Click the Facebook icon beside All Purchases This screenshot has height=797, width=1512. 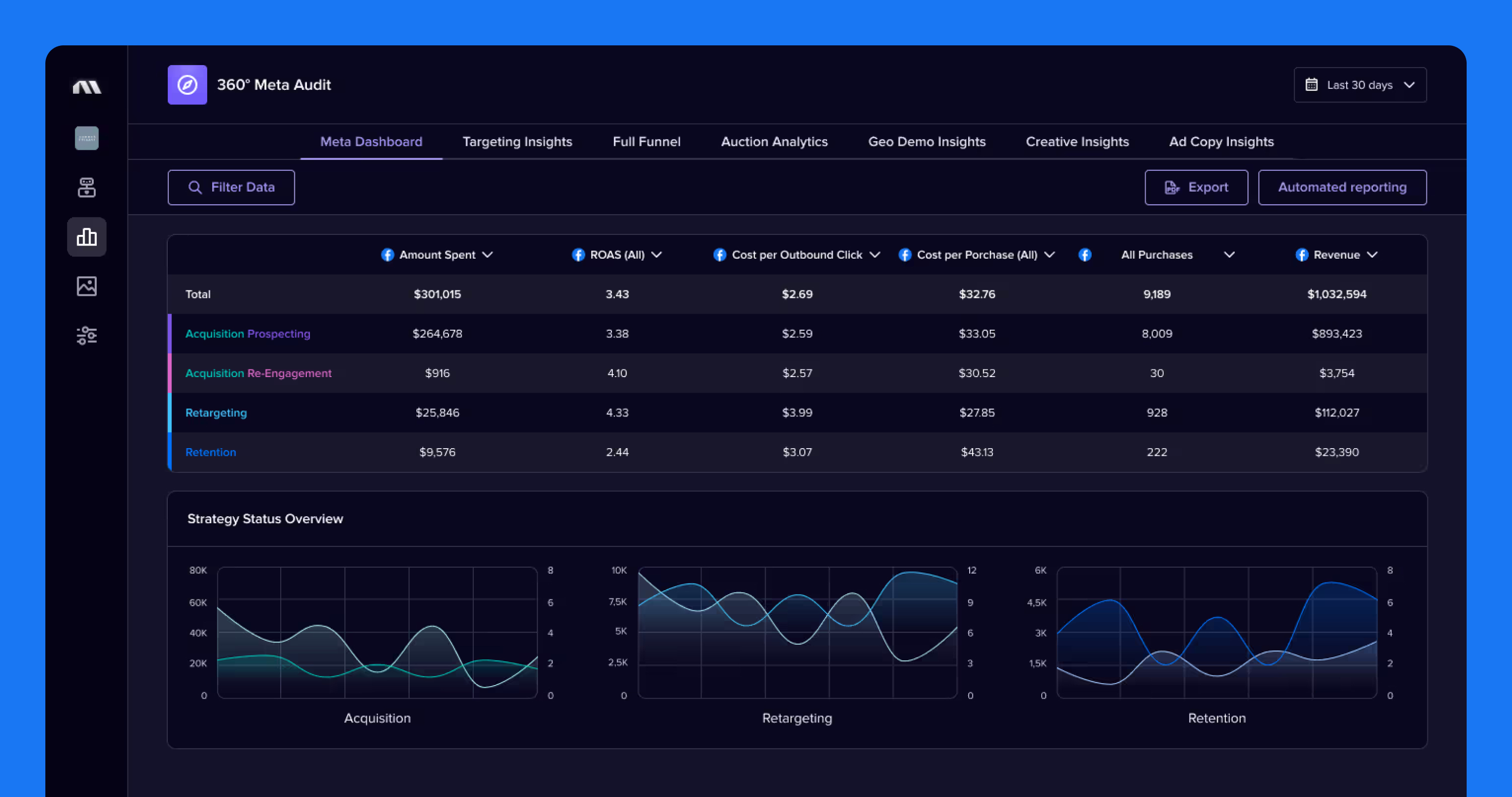click(x=1085, y=255)
